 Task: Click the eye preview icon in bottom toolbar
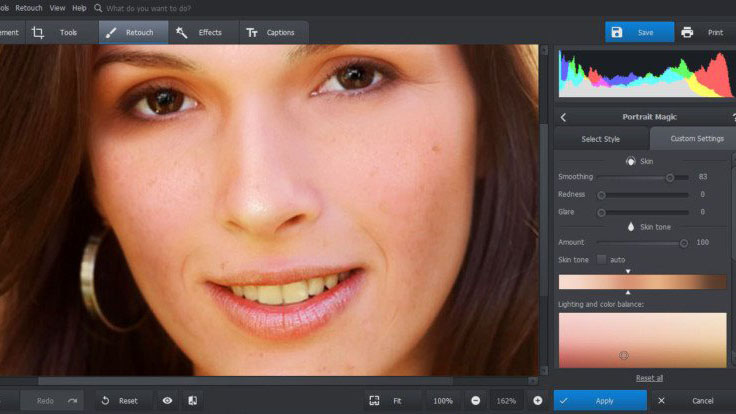167,400
